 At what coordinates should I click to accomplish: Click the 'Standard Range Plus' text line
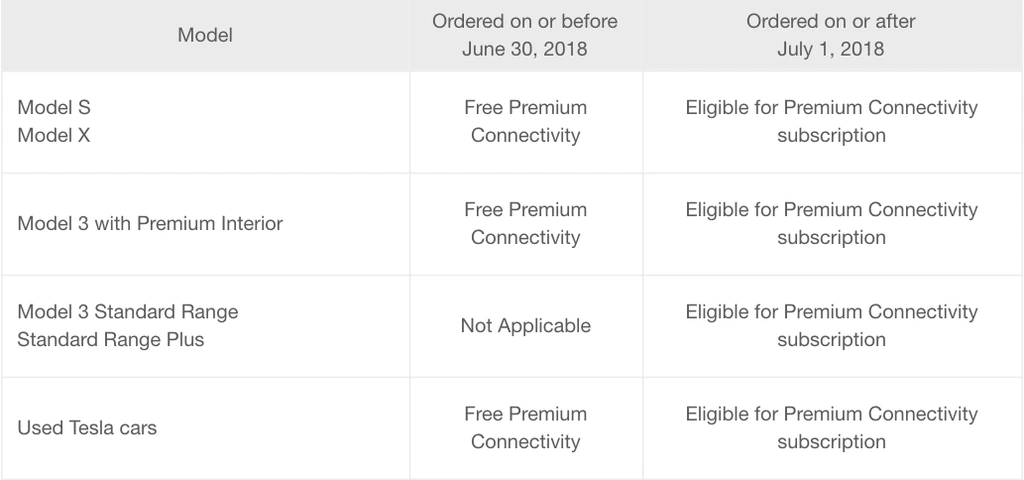[x=110, y=340]
